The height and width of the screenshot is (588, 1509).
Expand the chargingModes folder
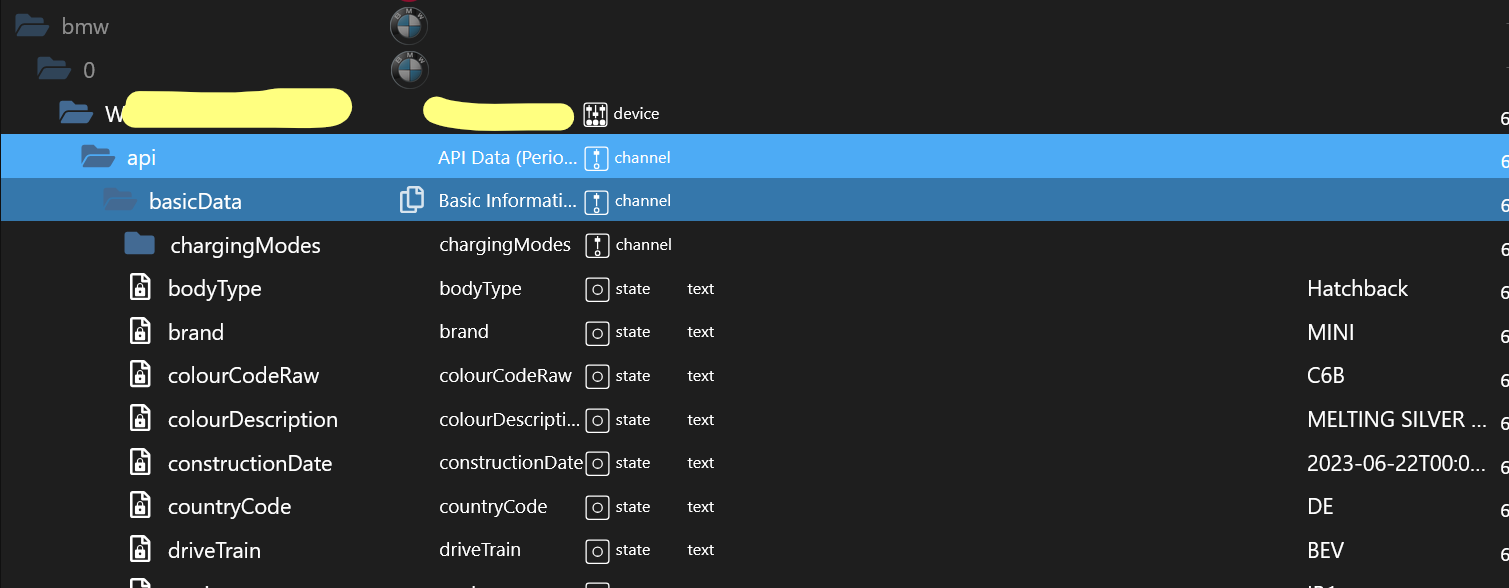[140, 245]
